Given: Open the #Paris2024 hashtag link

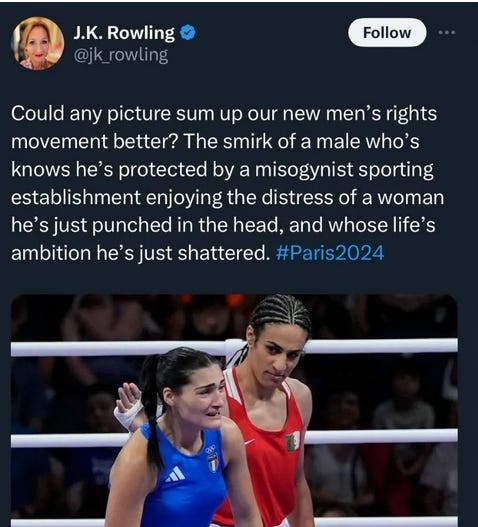Looking at the screenshot, I should [329, 253].
